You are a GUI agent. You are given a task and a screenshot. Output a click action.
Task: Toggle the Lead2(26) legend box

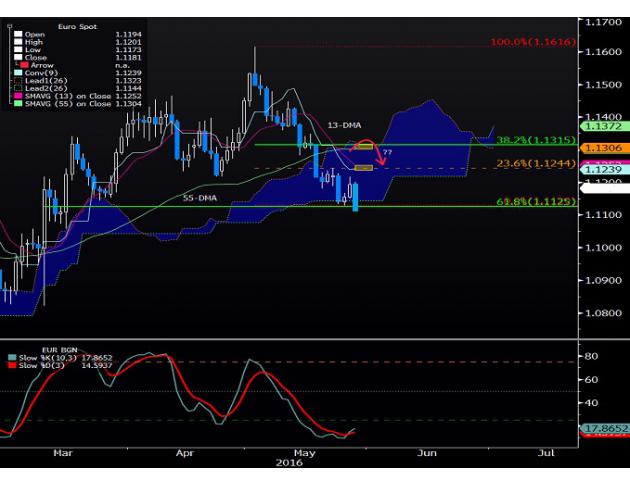(17, 89)
